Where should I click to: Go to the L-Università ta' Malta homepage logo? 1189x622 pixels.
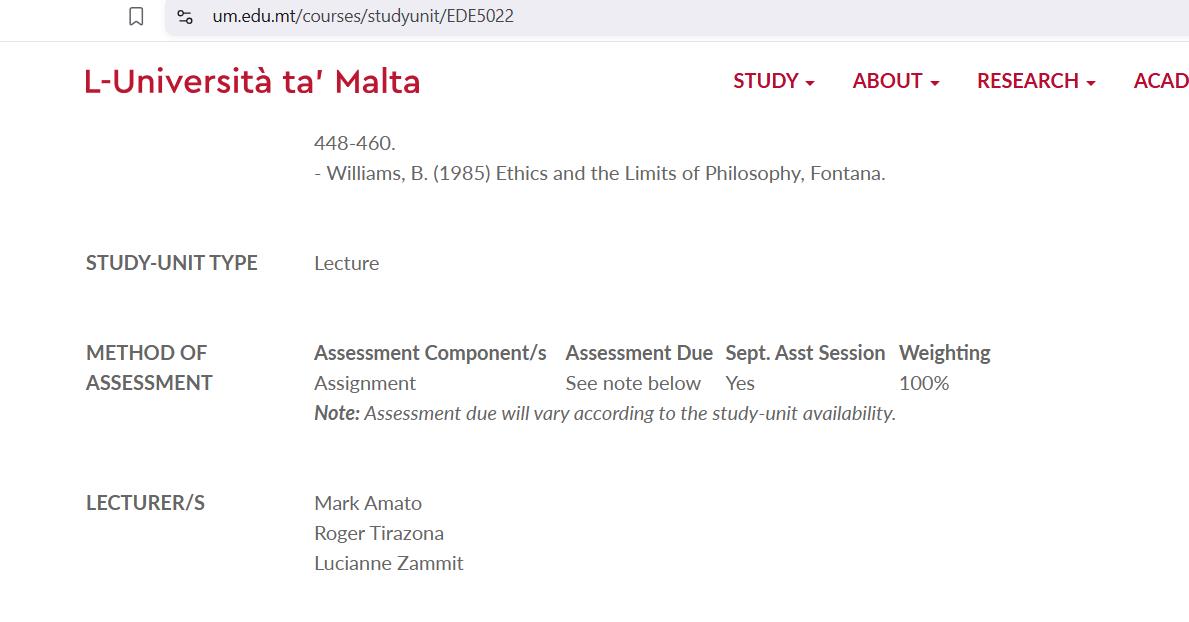pyautogui.click(x=252, y=82)
